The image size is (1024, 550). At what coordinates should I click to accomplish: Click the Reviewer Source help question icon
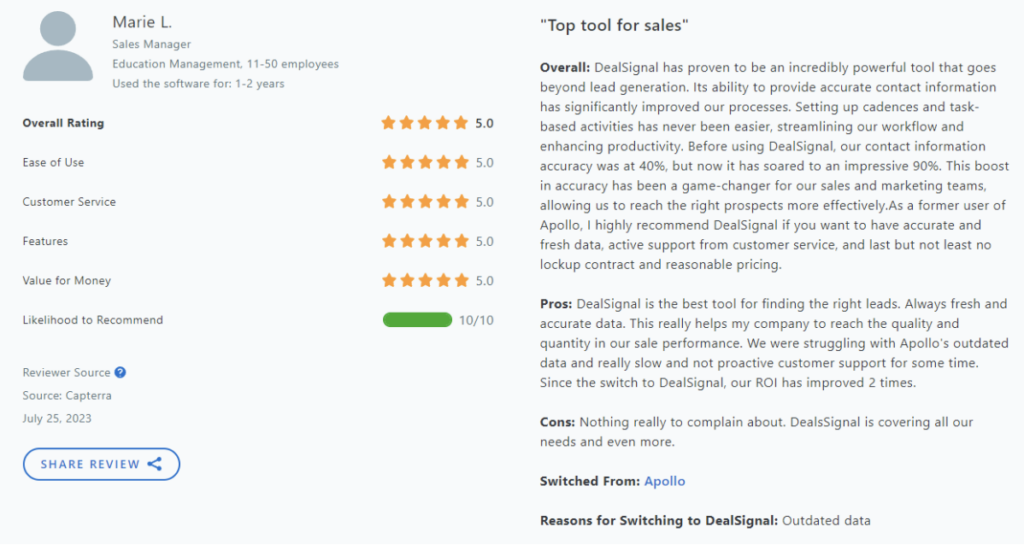click(x=120, y=372)
